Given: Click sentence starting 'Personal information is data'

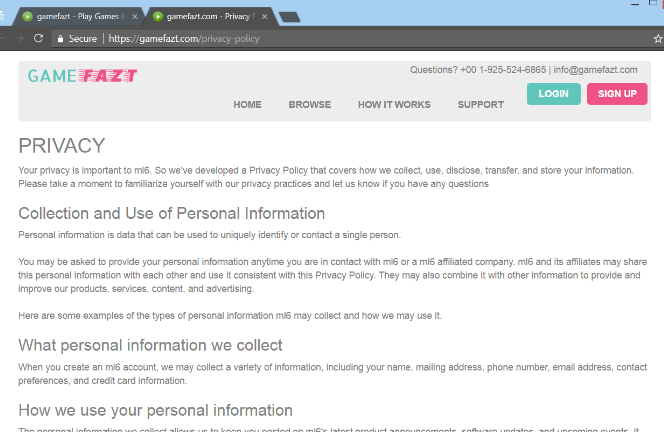Looking at the screenshot, I should [x=209, y=235].
